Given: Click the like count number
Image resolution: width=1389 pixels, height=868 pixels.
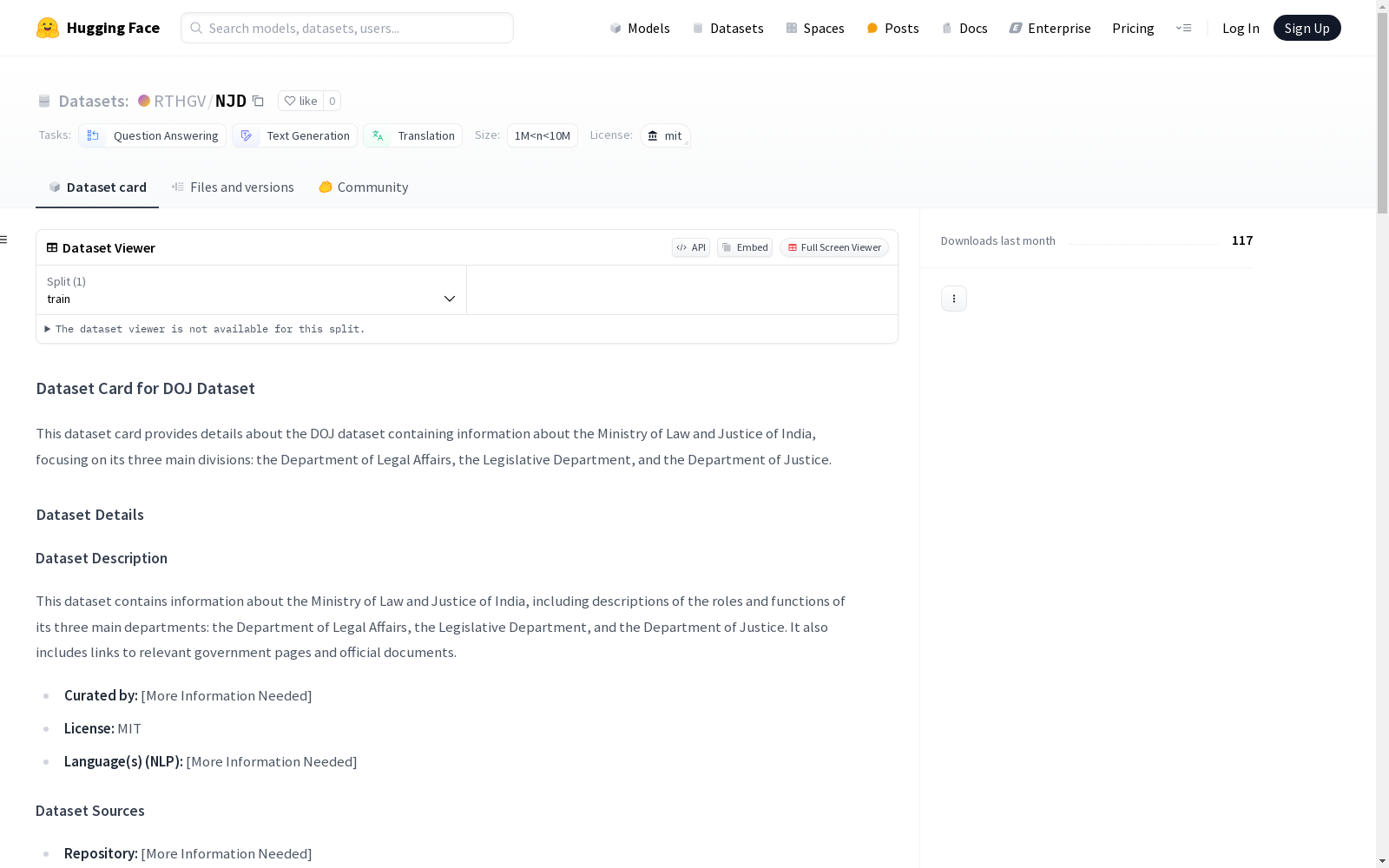Looking at the screenshot, I should (x=332, y=101).
